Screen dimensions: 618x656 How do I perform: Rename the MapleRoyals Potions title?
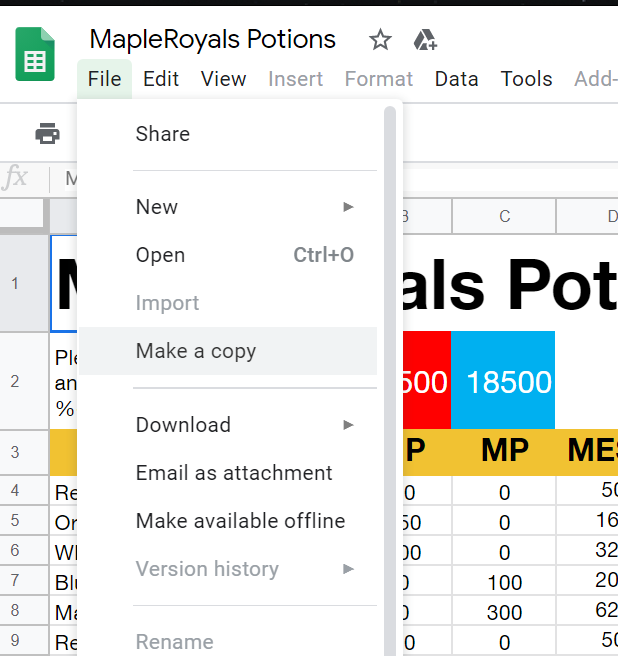[213, 40]
